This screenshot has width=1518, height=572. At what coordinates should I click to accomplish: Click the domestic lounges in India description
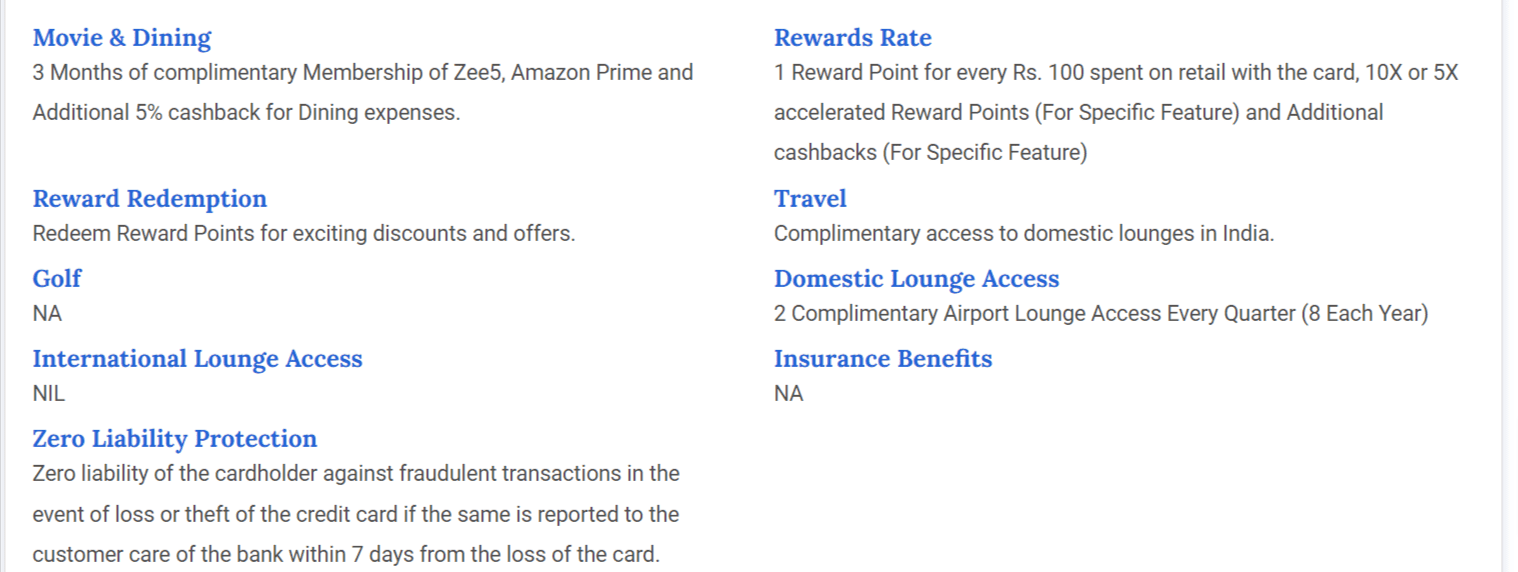(1024, 234)
